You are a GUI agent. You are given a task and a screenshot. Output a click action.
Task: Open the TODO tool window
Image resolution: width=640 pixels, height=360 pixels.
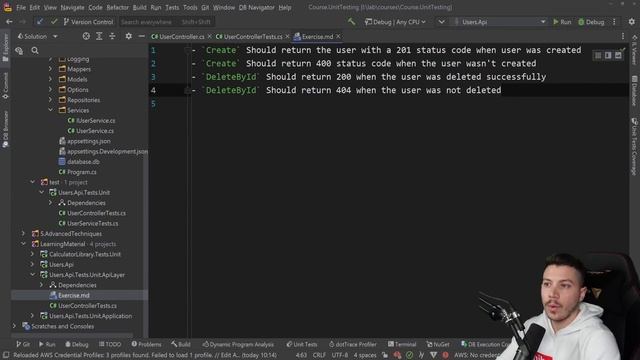[x=110, y=344]
